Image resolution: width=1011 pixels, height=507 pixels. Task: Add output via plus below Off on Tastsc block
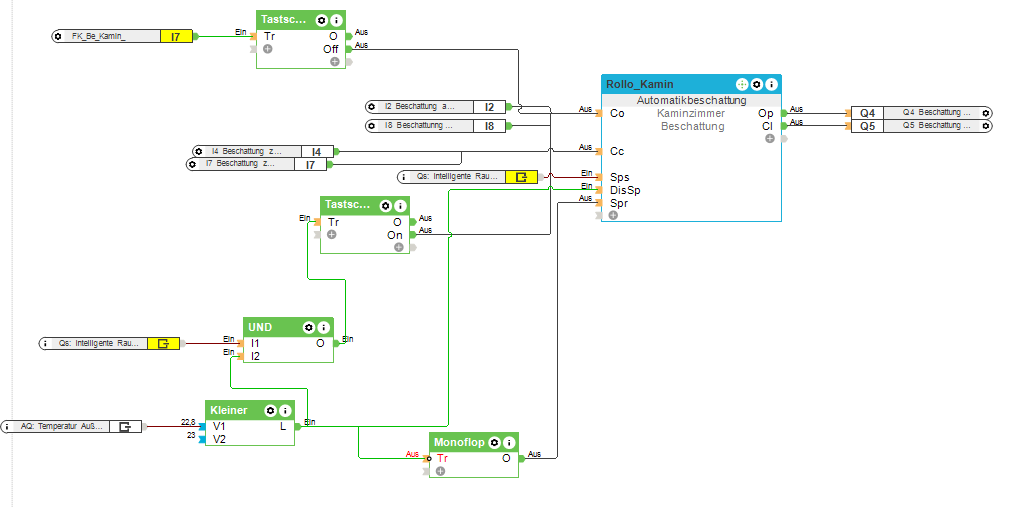click(x=335, y=62)
